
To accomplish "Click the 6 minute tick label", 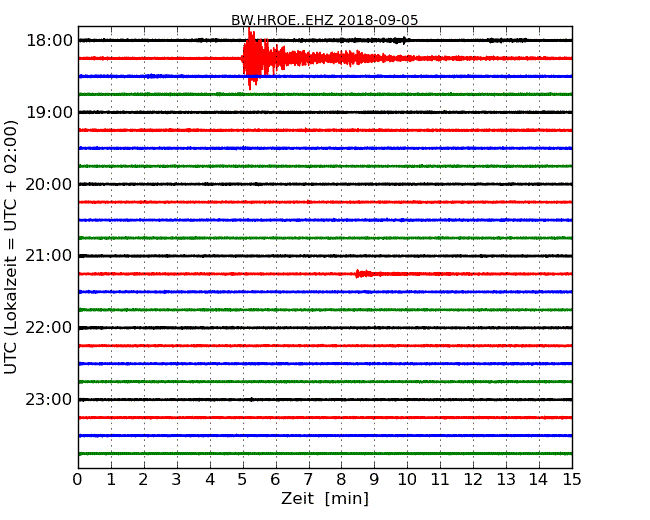I will tap(276, 480).
